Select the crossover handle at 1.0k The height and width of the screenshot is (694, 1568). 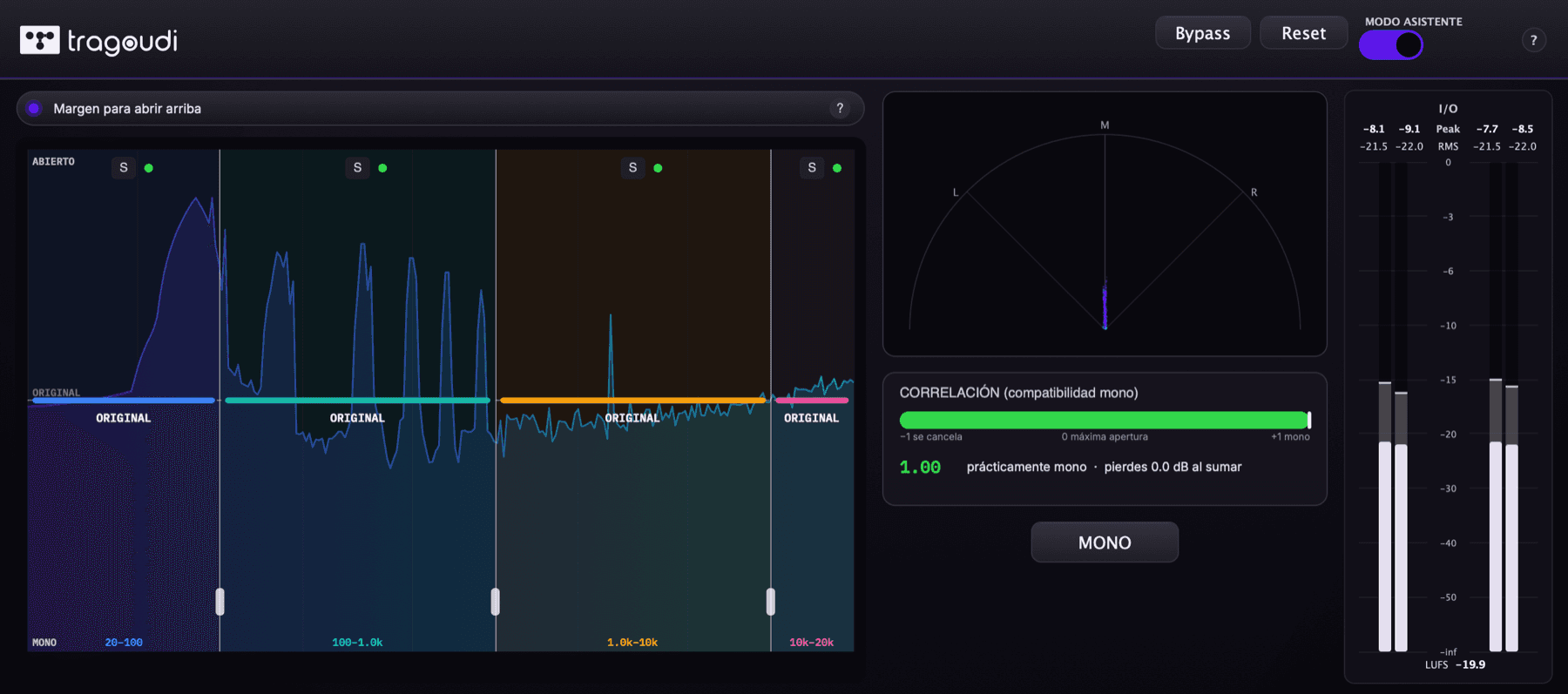point(496,602)
